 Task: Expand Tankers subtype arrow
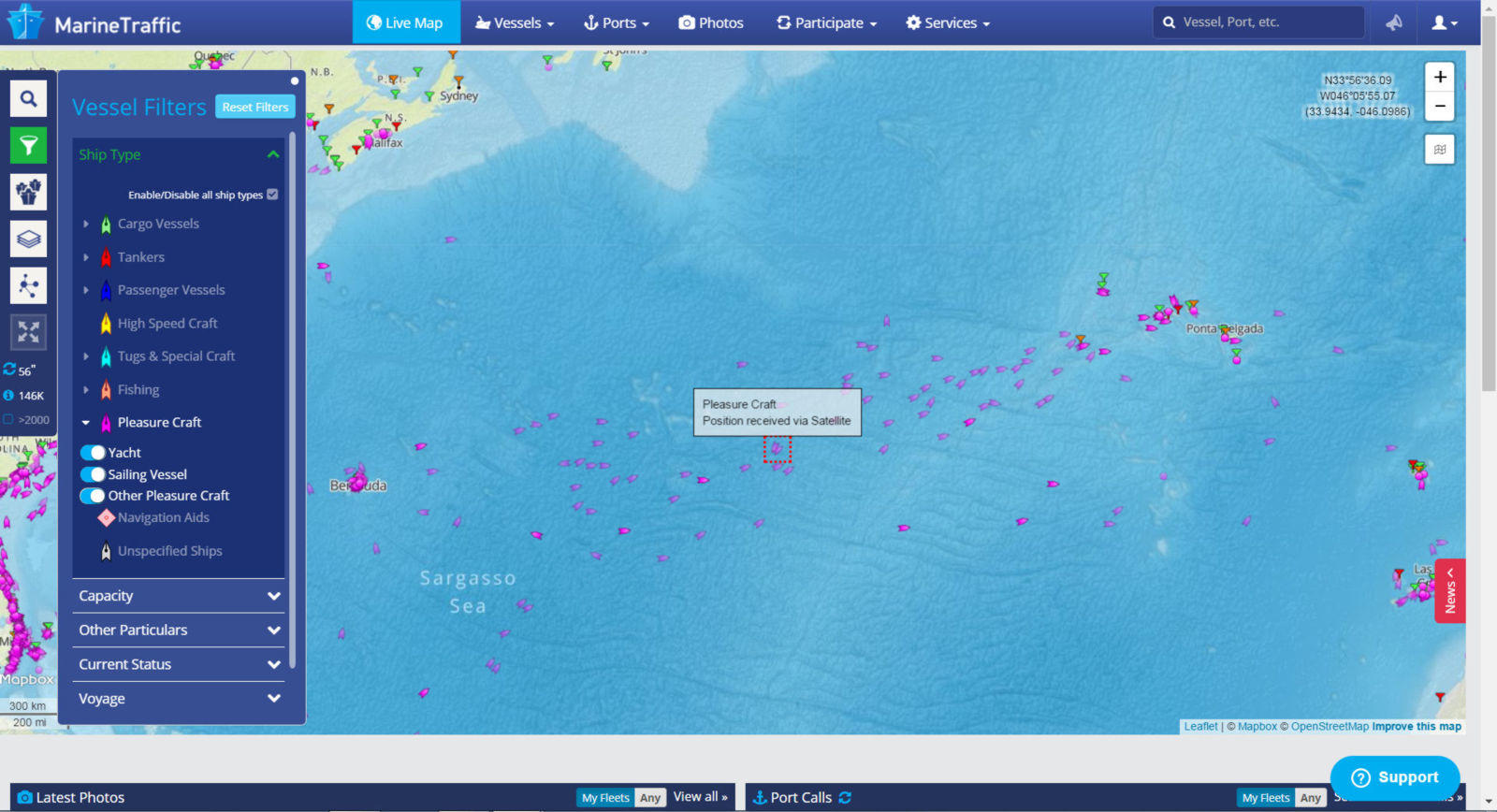tap(86, 257)
